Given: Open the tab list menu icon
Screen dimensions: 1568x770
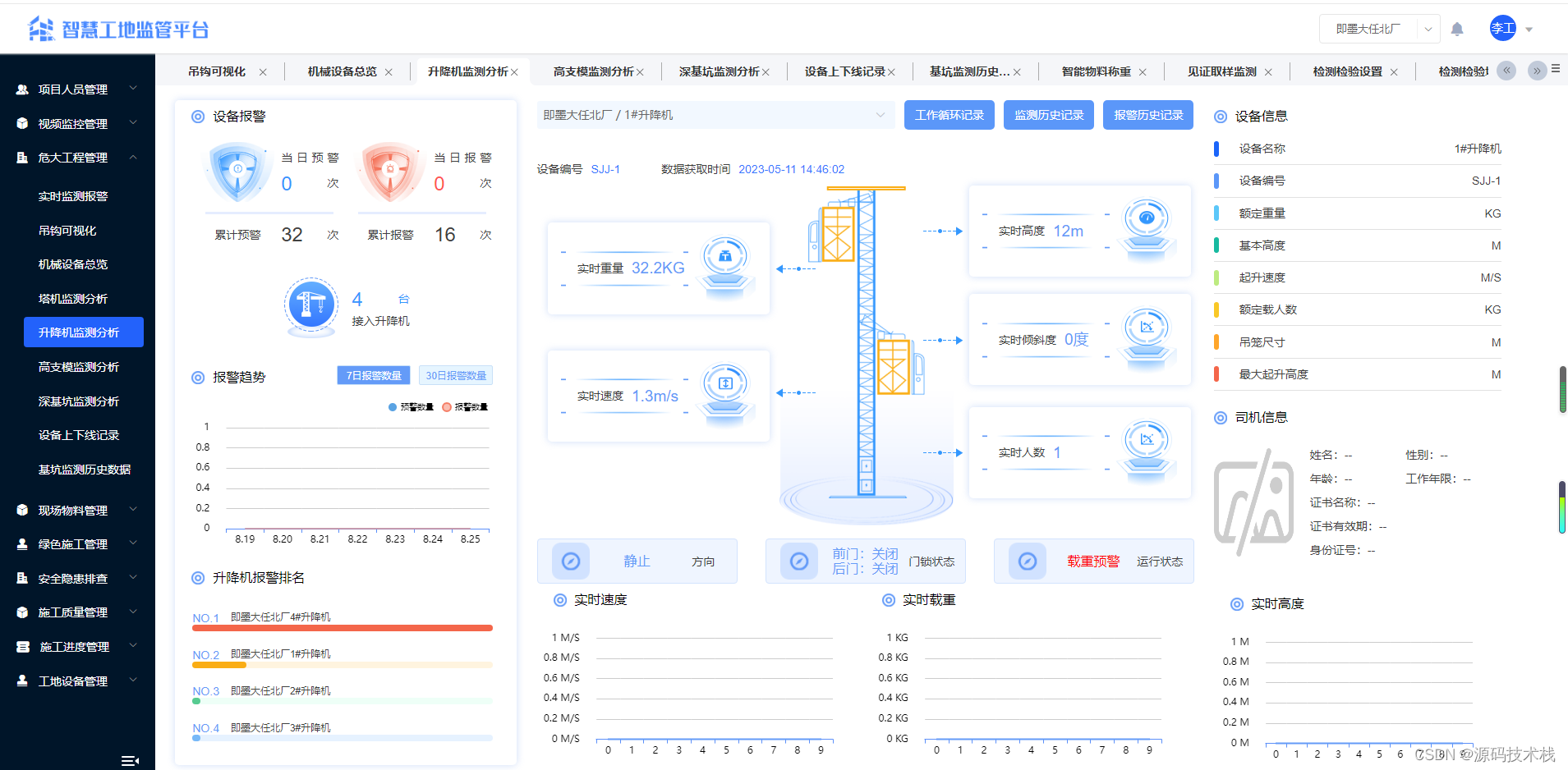Looking at the screenshot, I should (x=1556, y=70).
